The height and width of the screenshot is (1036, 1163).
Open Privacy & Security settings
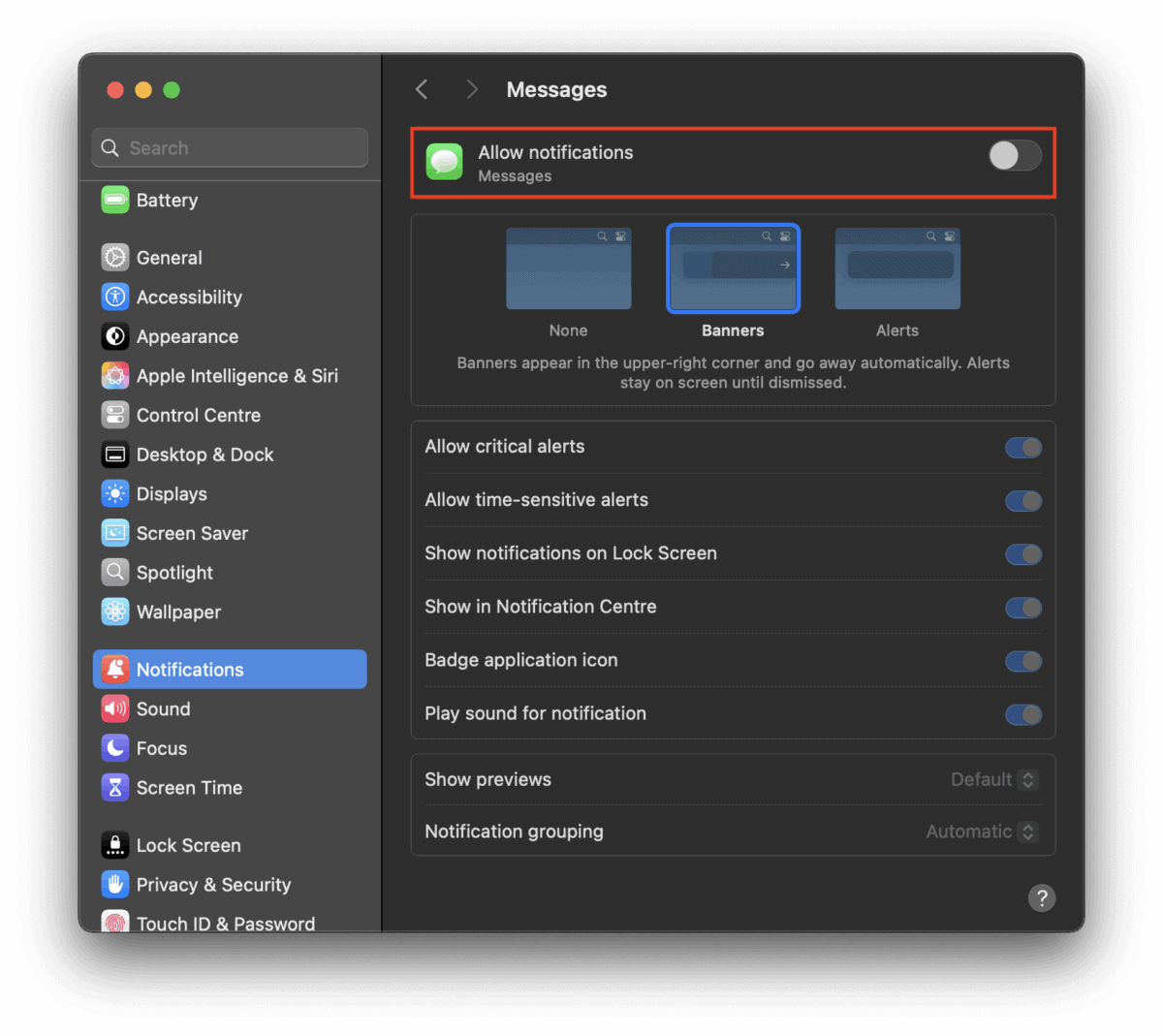pyautogui.click(x=230, y=885)
